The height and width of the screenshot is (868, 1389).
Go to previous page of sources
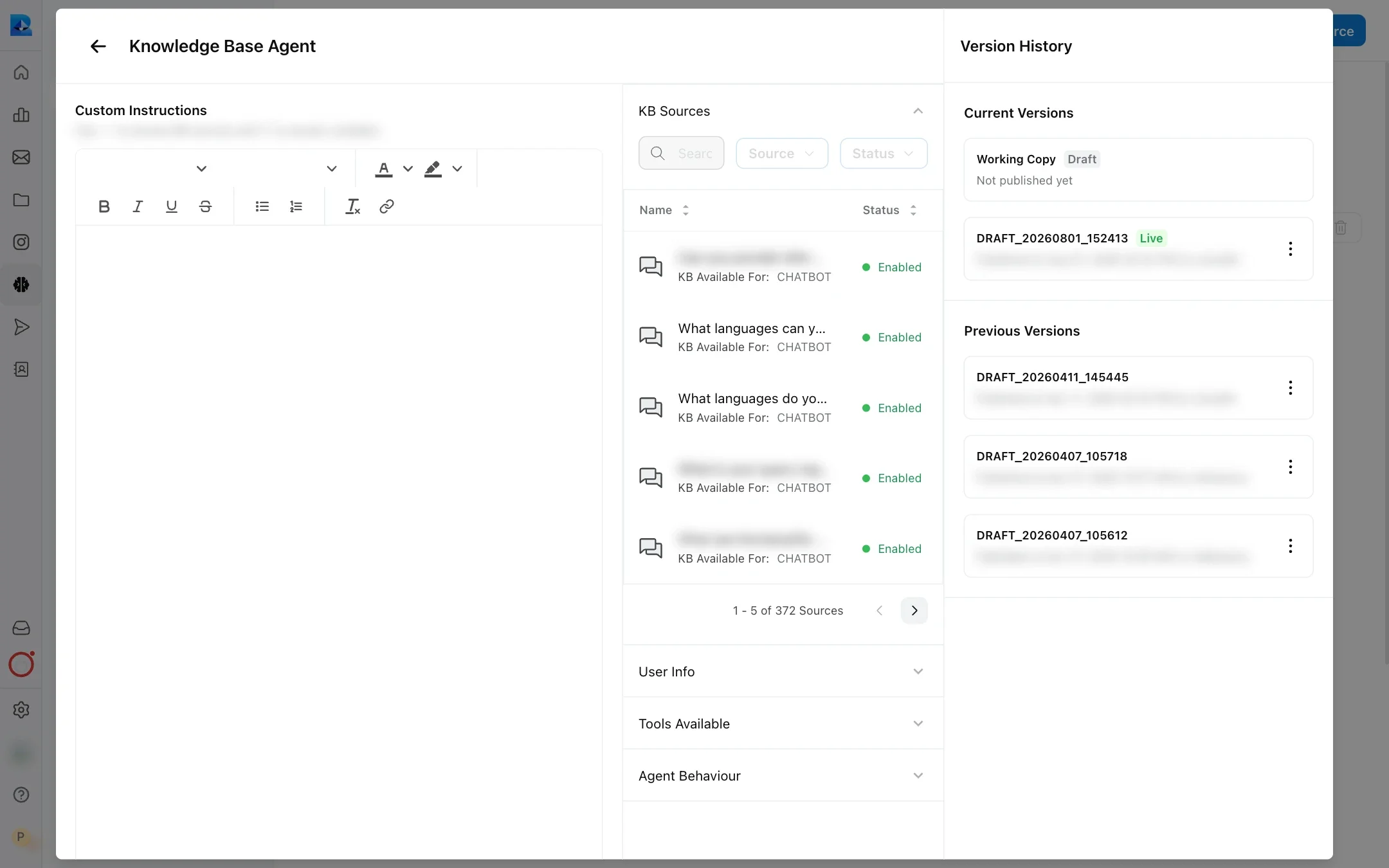click(x=879, y=611)
